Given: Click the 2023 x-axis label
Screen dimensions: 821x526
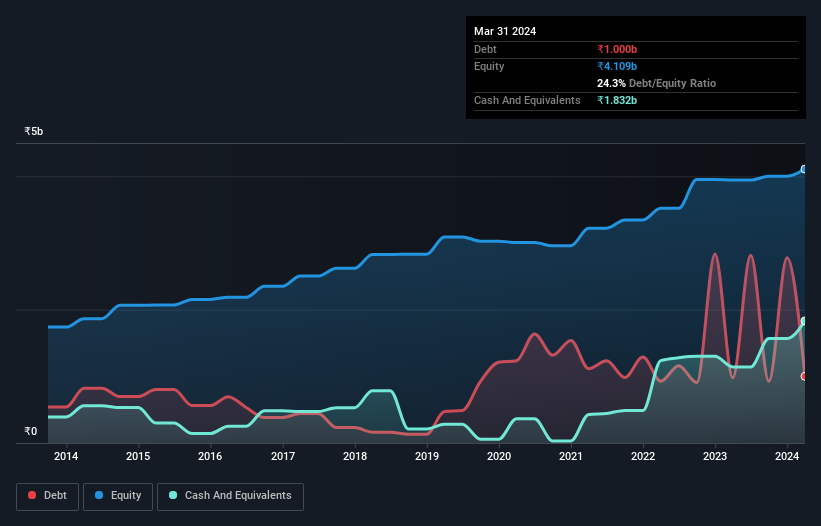Looking at the screenshot, I should coord(715,456).
